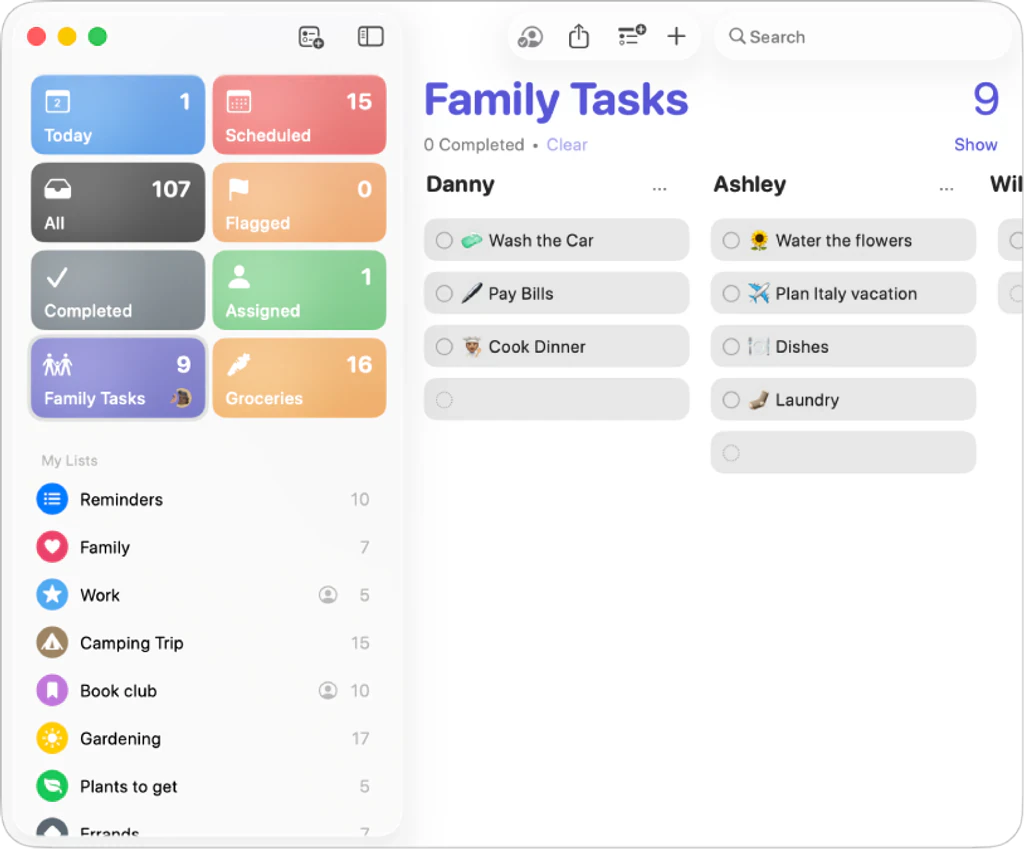This screenshot has height=850, width=1024.
Task: Toggle the sidebar visibility icon
Action: click(x=370, y=37)
